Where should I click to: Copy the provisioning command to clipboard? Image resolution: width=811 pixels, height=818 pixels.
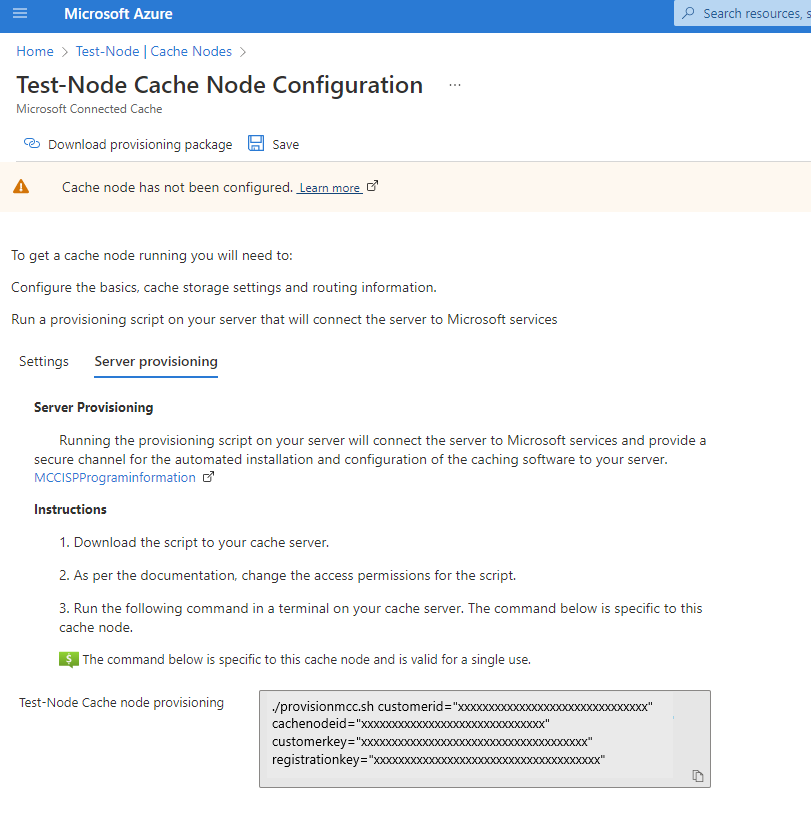(x=697, y=775)
